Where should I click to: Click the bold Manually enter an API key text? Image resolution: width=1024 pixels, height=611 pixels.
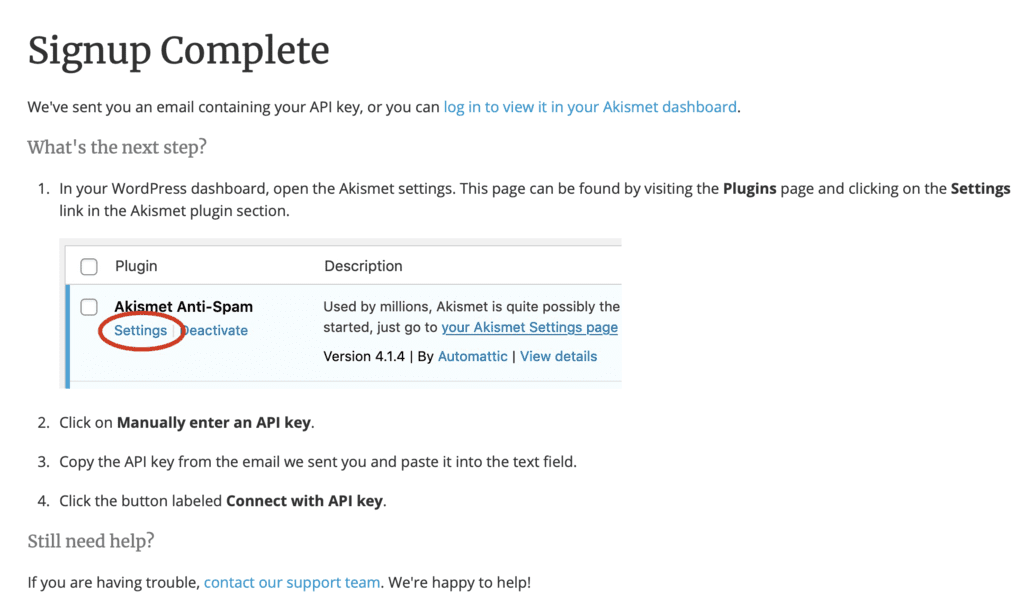[x=213, y=422]
